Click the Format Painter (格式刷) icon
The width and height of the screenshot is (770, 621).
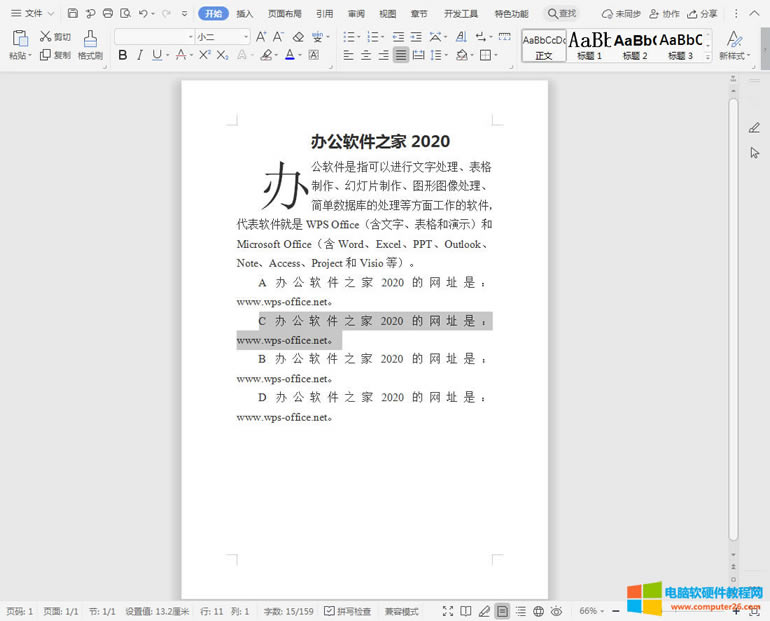click(90, 45)
